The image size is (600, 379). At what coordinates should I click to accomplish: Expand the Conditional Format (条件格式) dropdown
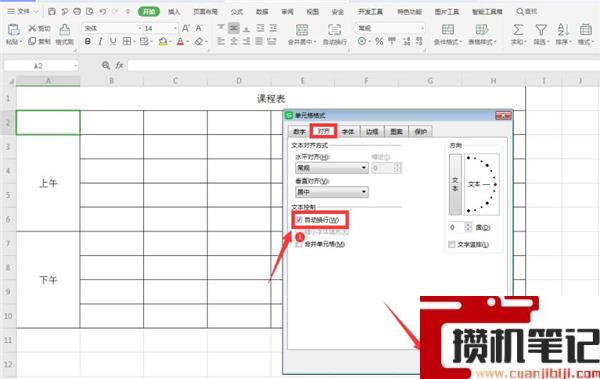[x=461, y=42]
